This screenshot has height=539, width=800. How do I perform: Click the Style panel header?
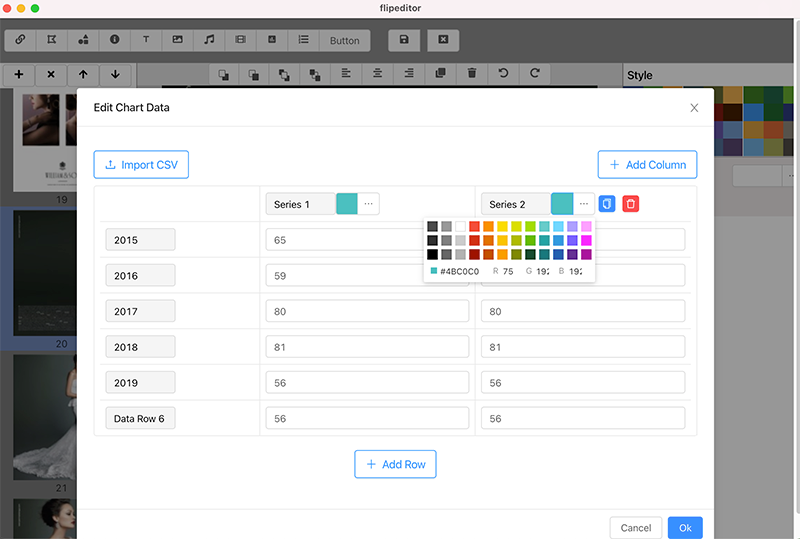point(639,76)
